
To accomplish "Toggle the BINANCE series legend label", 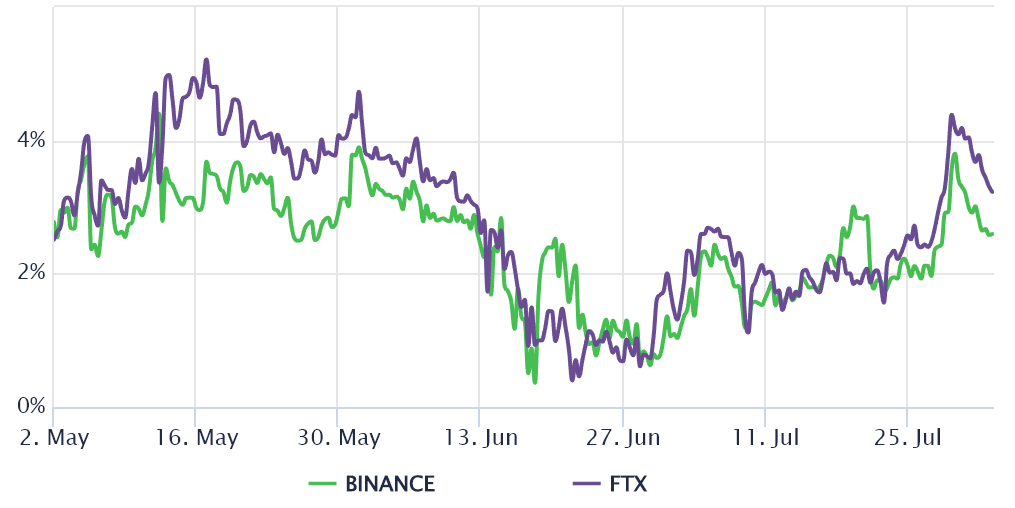I will (389, 484).
